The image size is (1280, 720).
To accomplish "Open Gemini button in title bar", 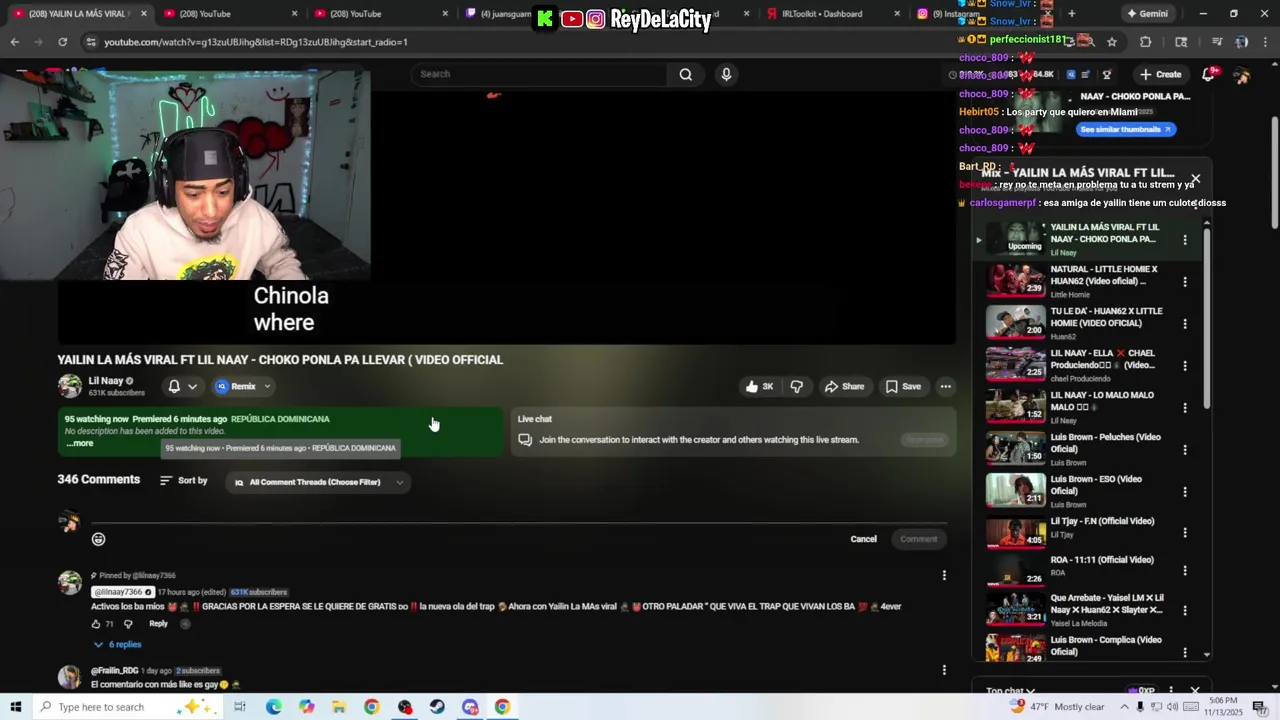I will point(1147,14).
